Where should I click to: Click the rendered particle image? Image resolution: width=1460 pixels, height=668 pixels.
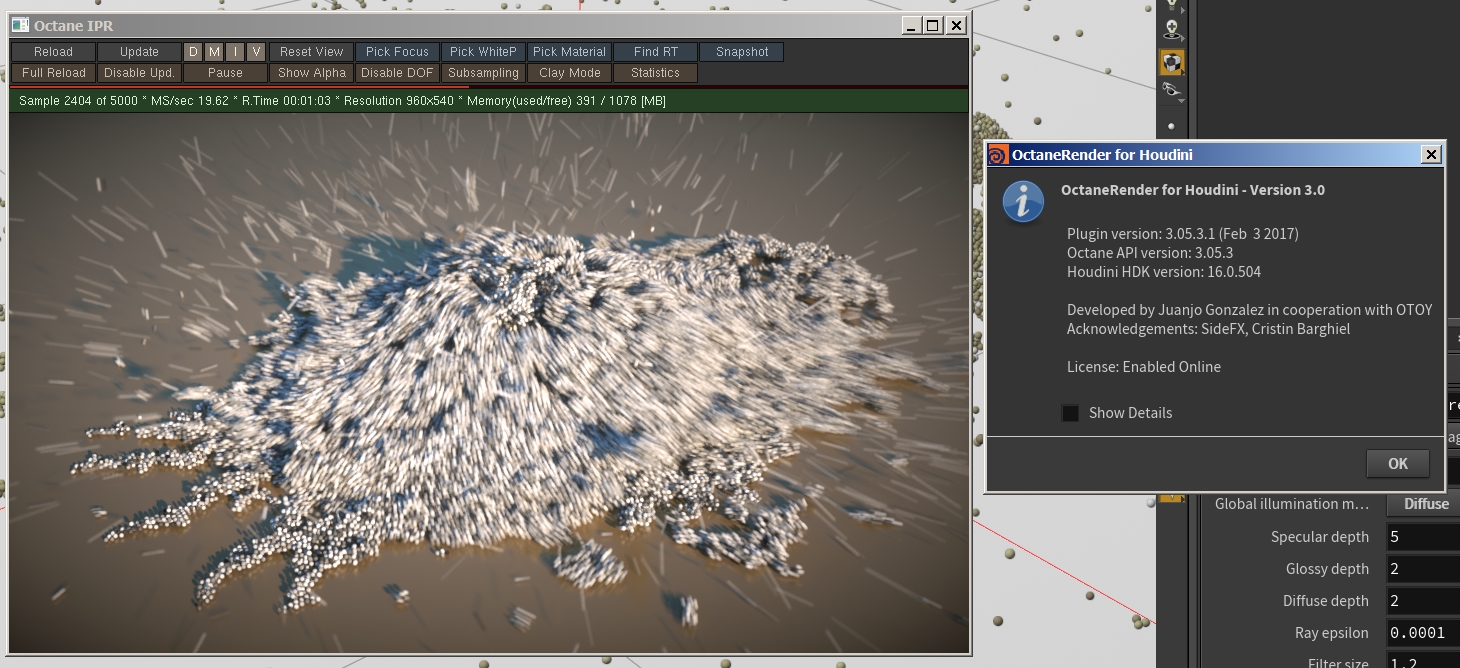click(489, 381)
